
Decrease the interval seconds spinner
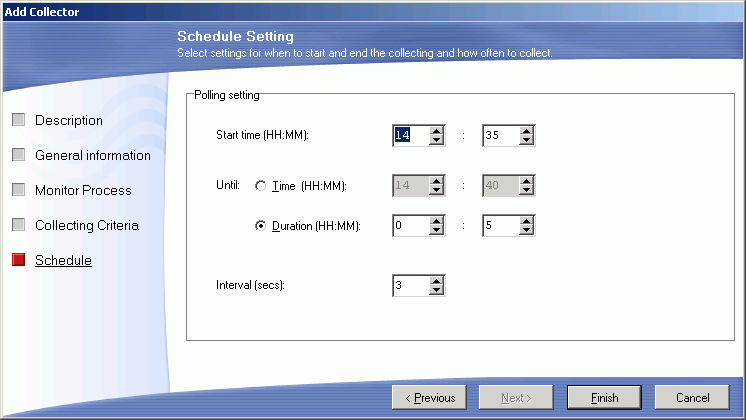[x=437, y=291]
